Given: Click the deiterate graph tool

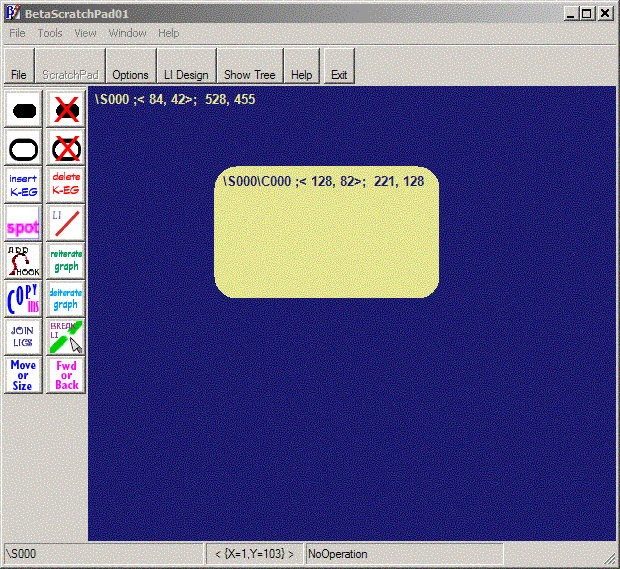Looking at the screenshot, I should point(66,299).
